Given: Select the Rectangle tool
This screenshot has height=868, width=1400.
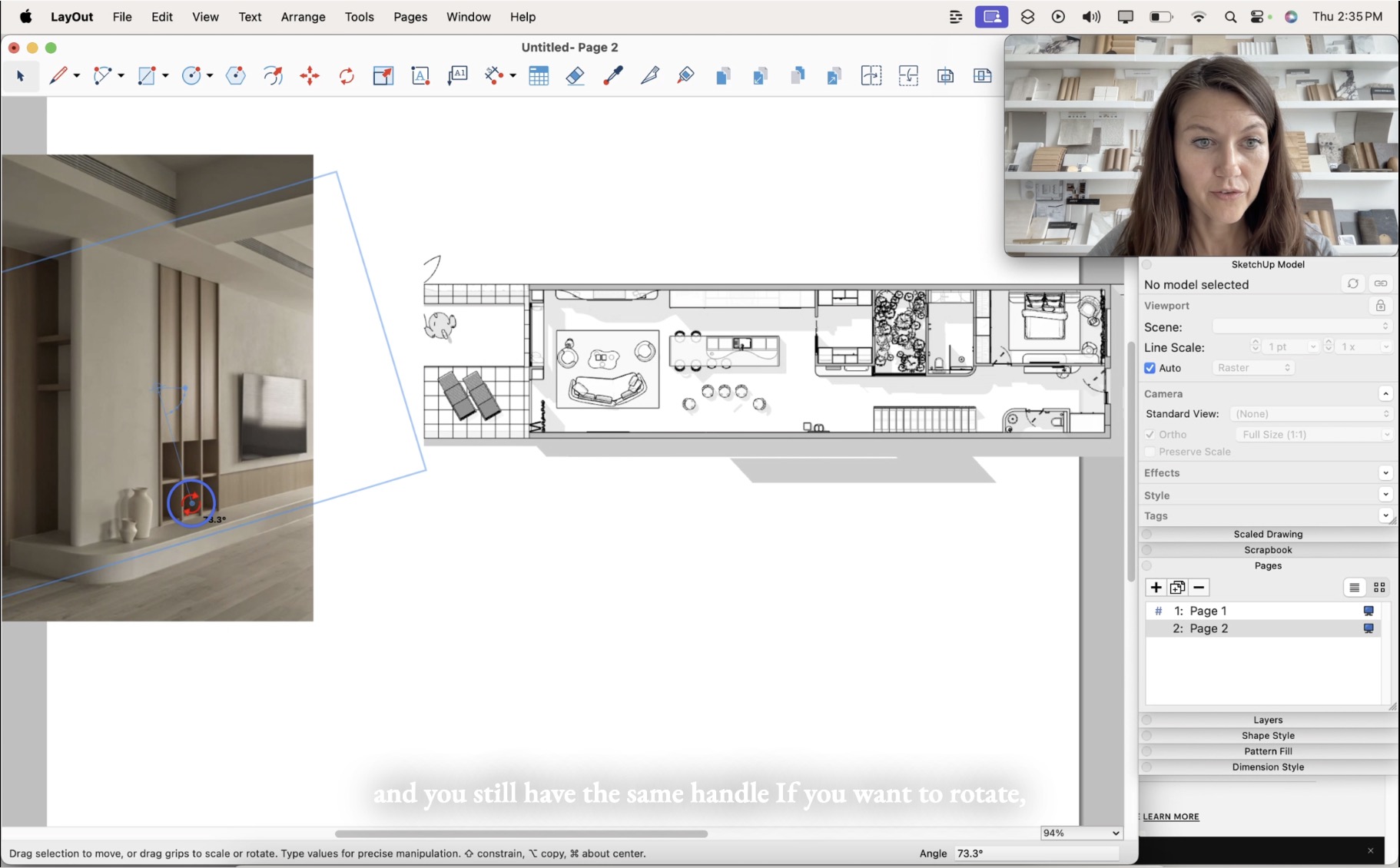Looking at the screenshot, I should tap(148, 75).
